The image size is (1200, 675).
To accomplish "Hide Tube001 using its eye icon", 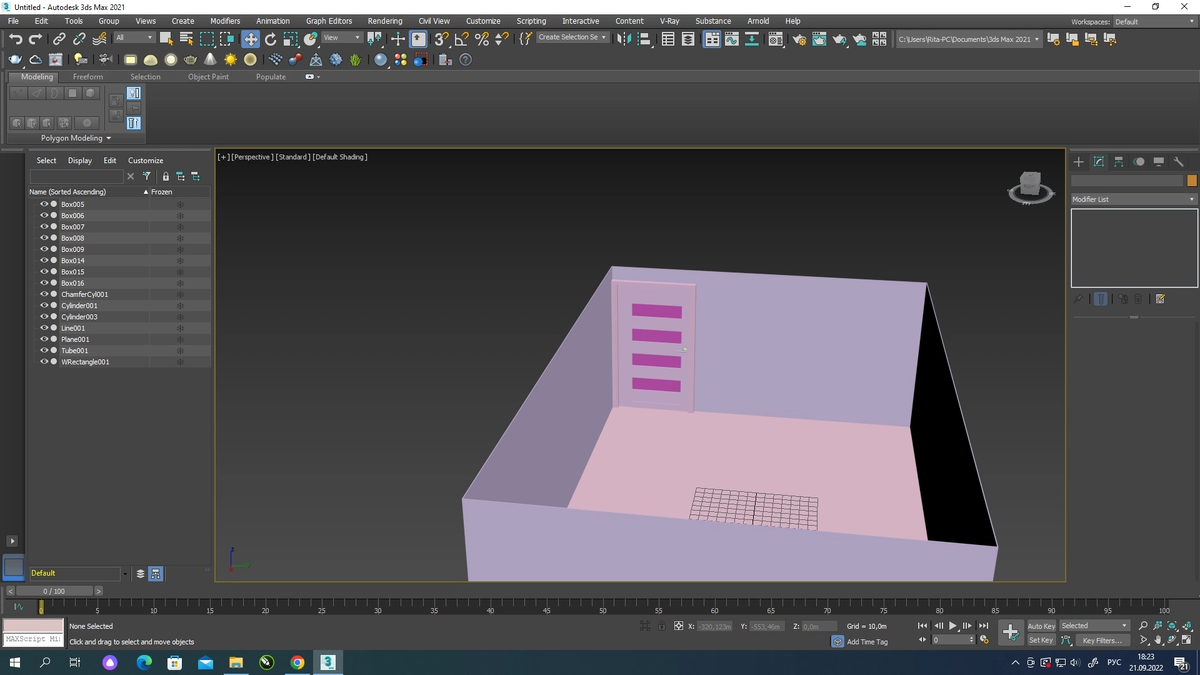I will click(44, 350).
